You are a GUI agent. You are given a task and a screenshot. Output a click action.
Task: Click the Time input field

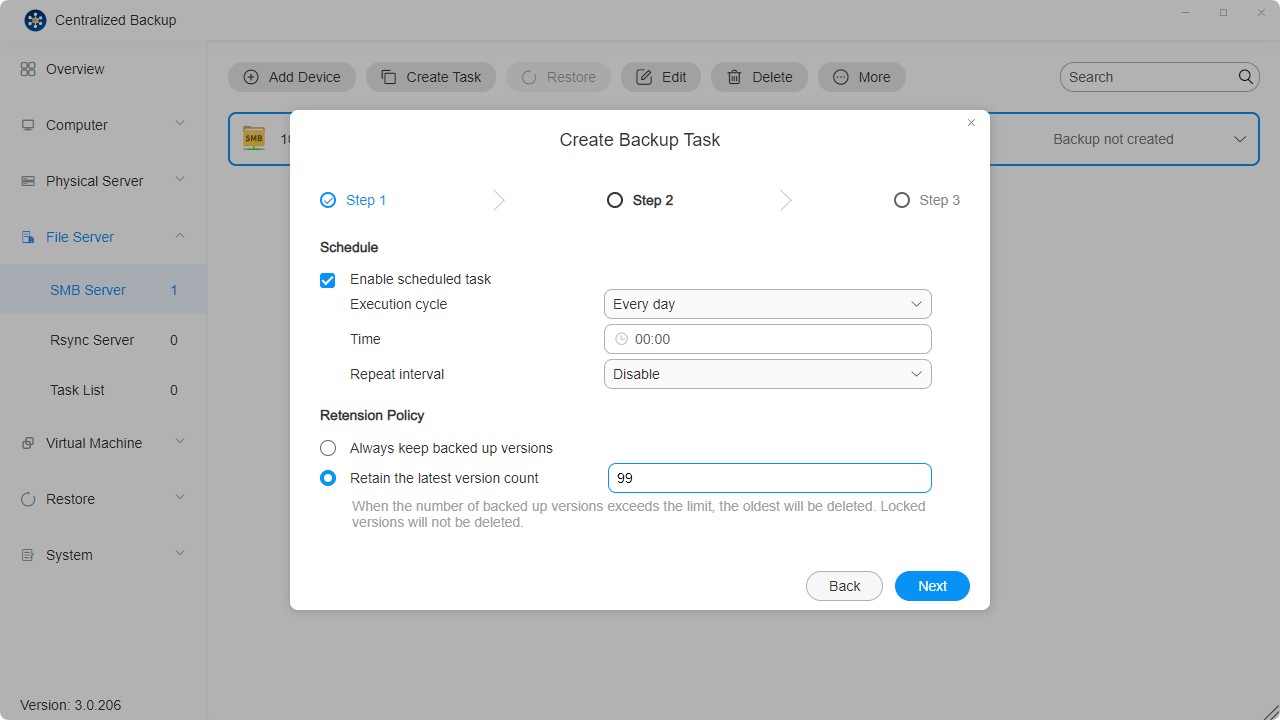coord(766,339)
